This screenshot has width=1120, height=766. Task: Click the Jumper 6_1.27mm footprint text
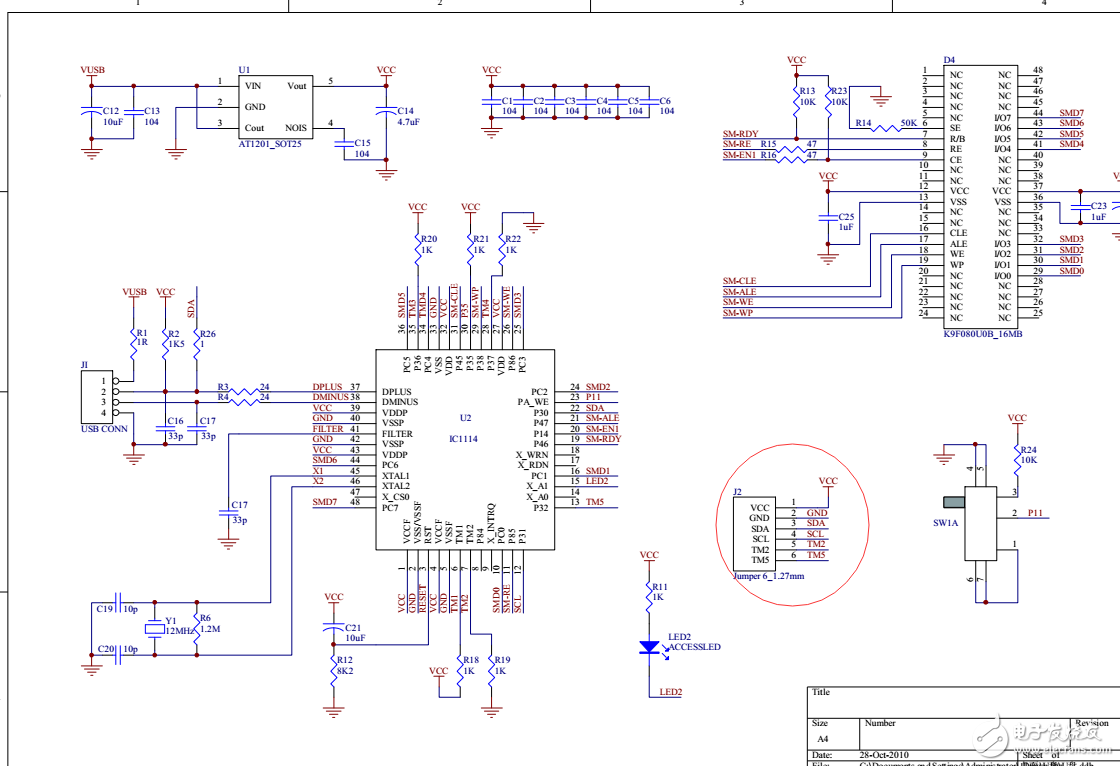pos(769,575)
